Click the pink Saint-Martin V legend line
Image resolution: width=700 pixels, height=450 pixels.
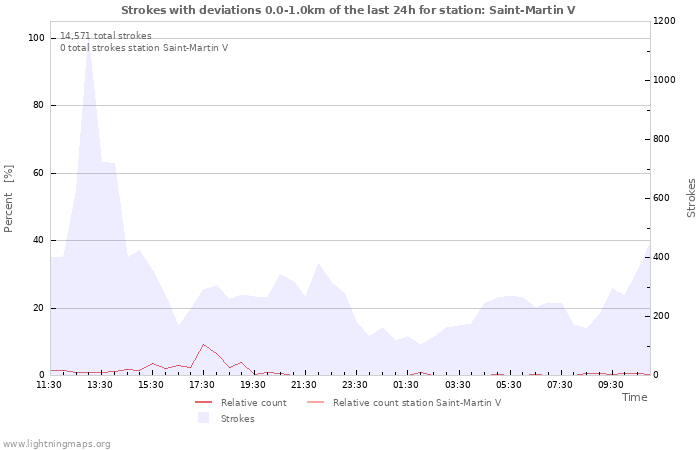pyautogui.click(x=316, y=403)
